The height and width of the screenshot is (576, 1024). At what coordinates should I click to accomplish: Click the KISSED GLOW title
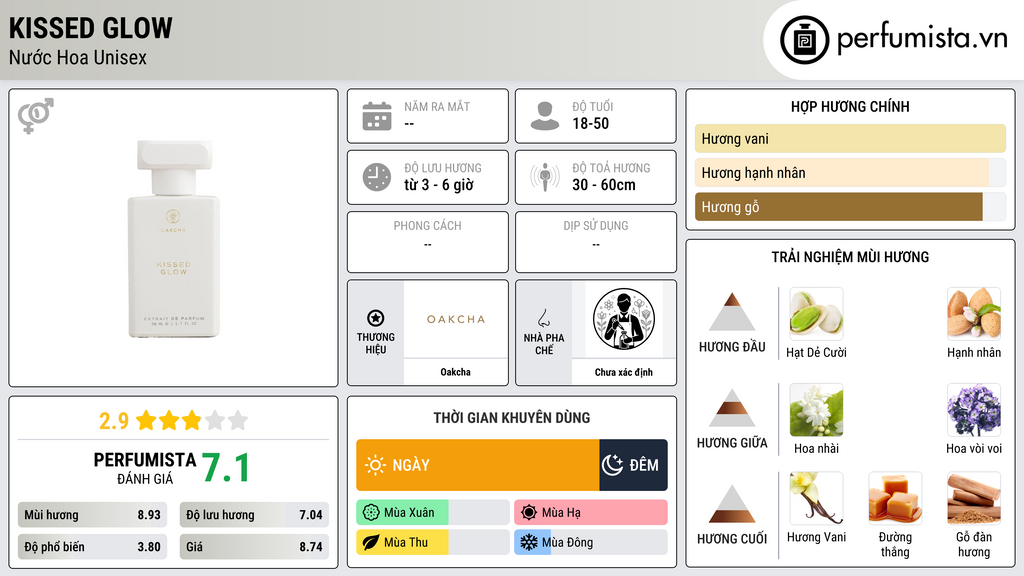coord(91,28)
